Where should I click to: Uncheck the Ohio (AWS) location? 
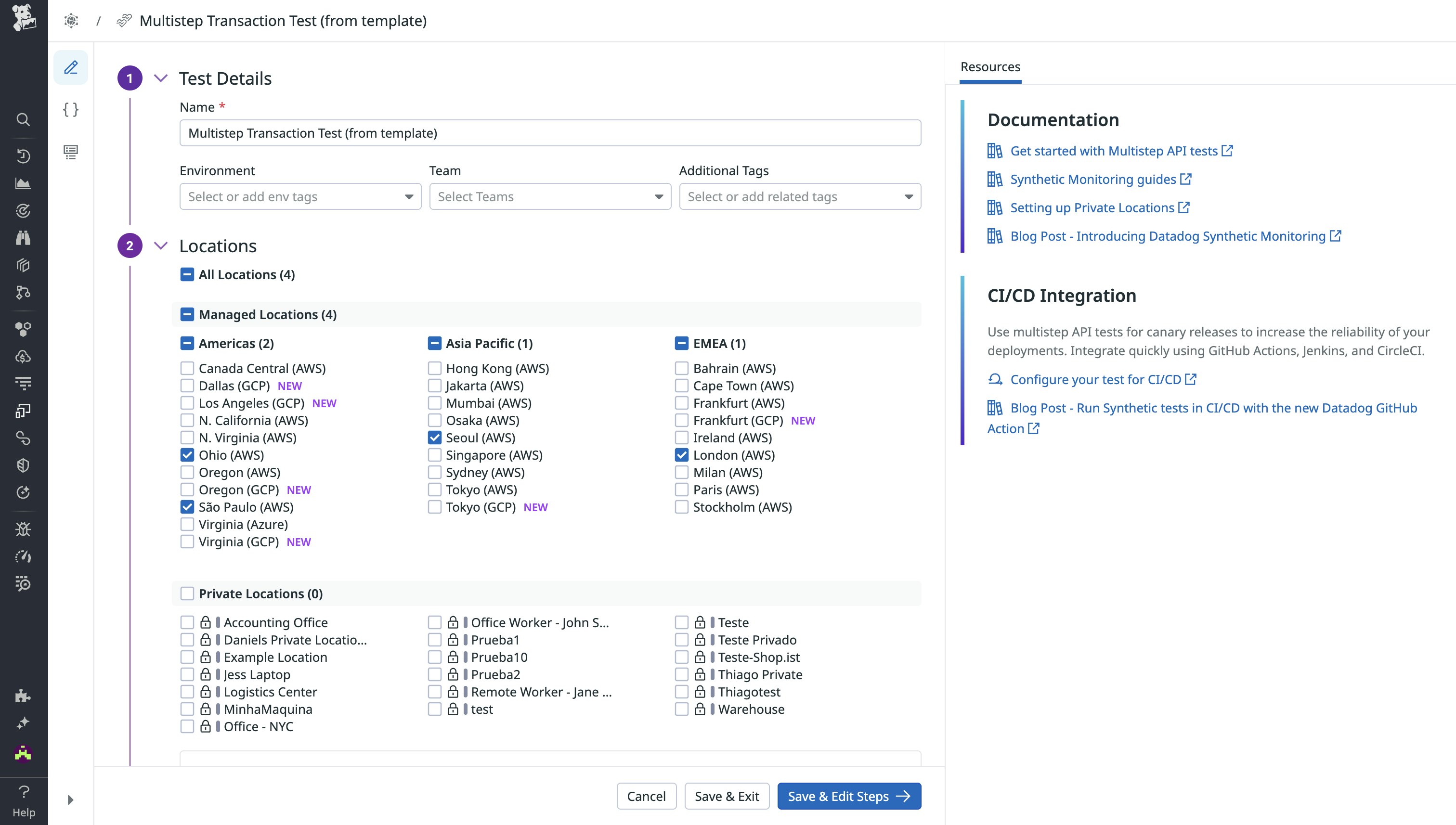[187, 454]
